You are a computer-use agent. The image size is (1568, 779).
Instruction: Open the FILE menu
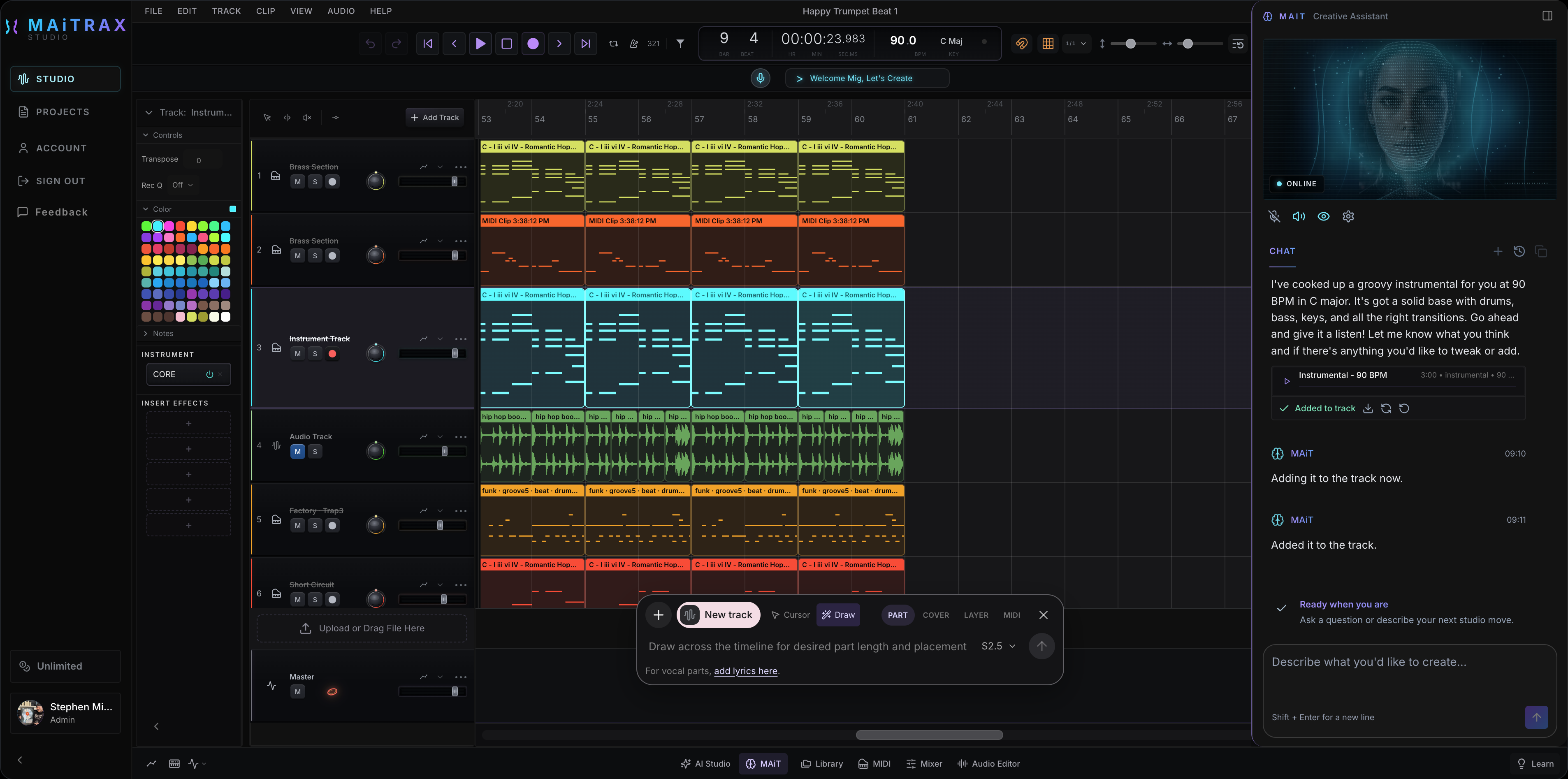pos(153,11)
